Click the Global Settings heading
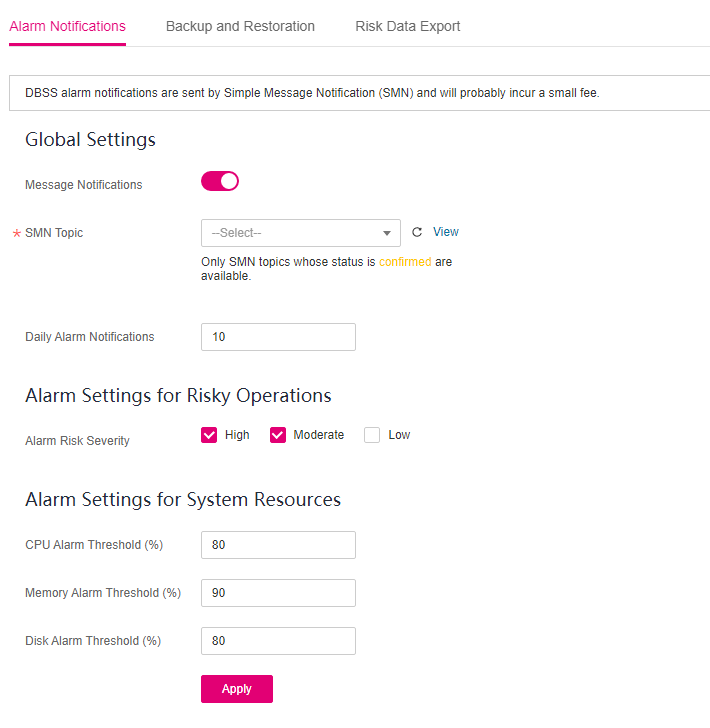710x728 pixels. [x=90, y=139]
